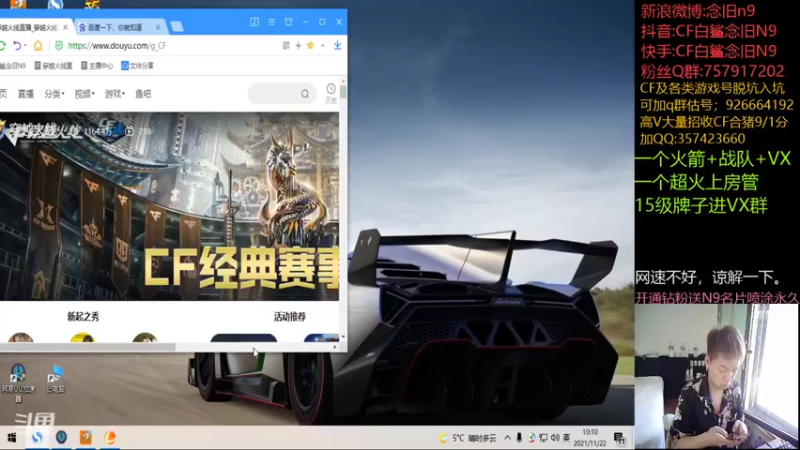Open the QR code grid icon
The height and width of the screenshot is (450, 800).
[286, 45]
